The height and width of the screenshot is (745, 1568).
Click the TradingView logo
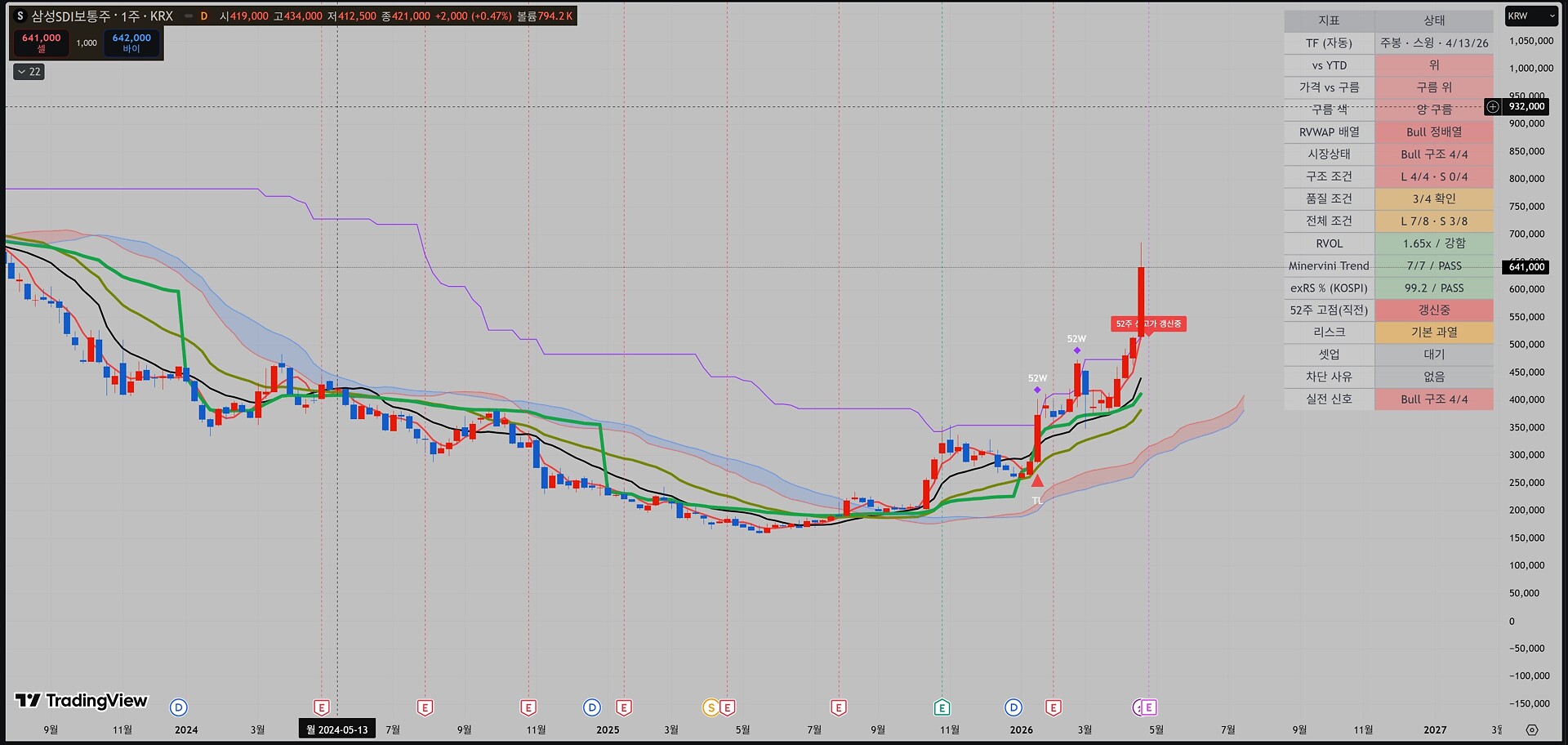(82, 700)
